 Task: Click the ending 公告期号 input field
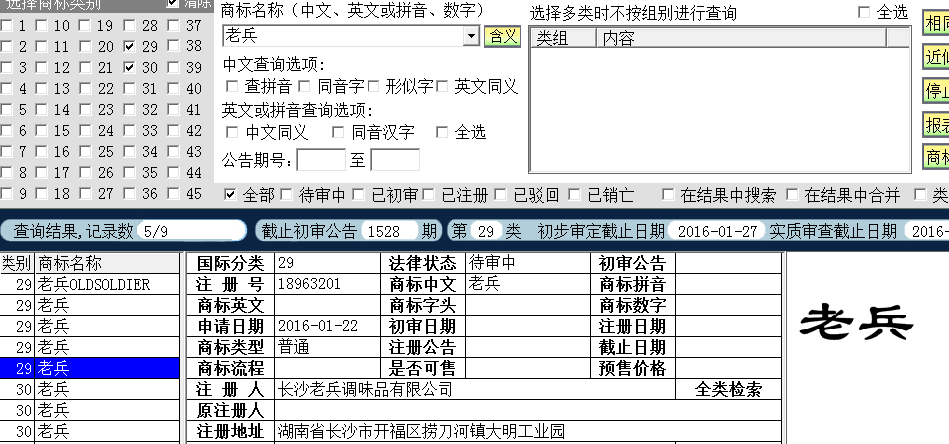coord(395,160)
